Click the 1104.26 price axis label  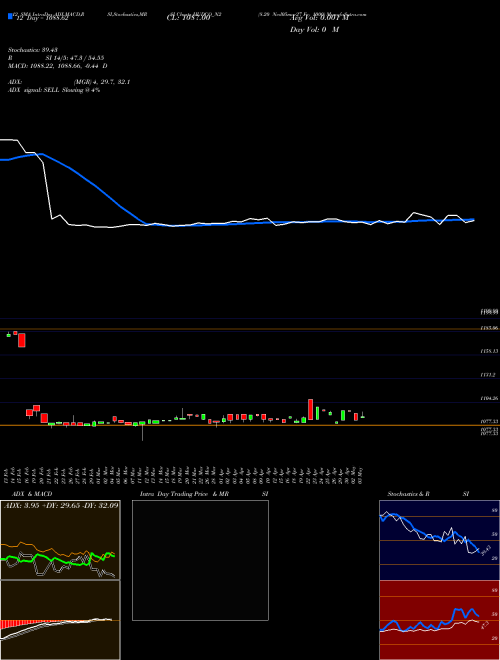[x=489, y=398]
